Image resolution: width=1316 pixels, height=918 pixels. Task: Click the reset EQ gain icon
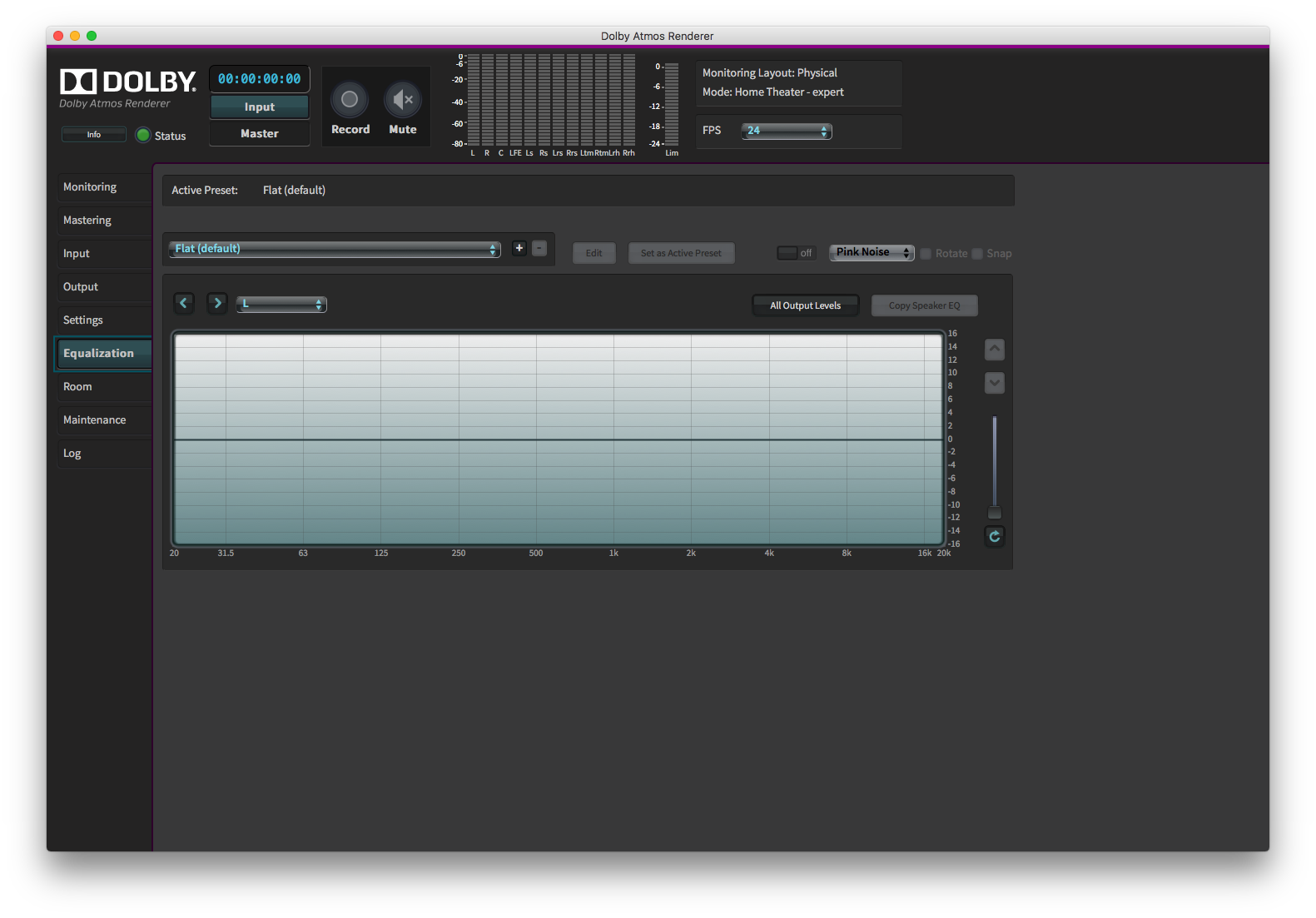point(995,537)
